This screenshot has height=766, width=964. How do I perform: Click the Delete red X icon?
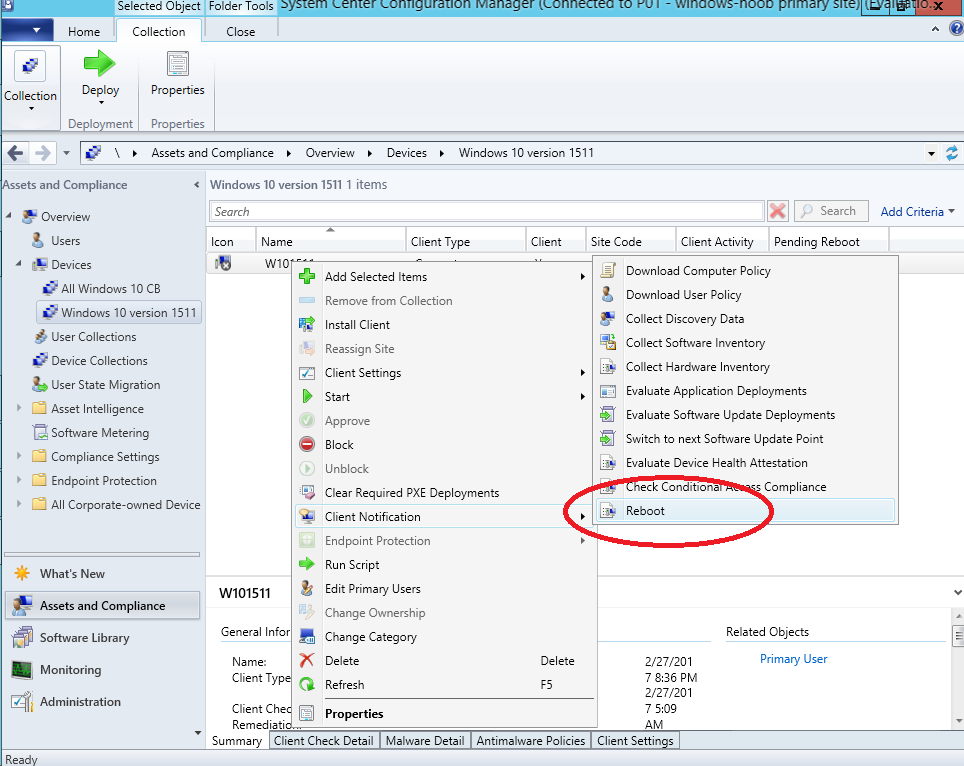(x=307, y=660)
